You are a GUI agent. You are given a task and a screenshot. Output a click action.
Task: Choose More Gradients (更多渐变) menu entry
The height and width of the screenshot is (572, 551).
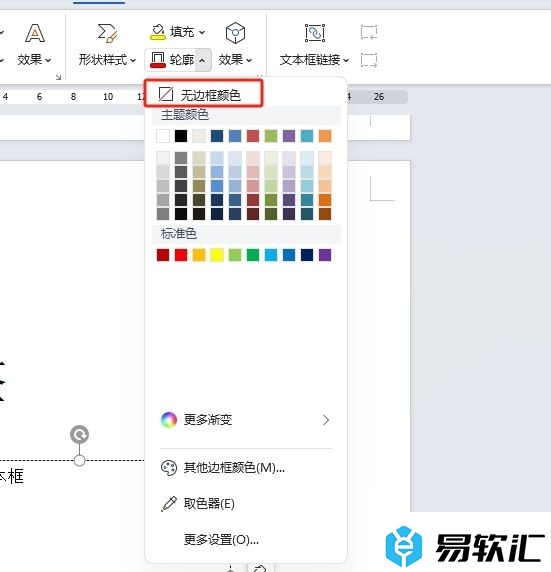246,420
